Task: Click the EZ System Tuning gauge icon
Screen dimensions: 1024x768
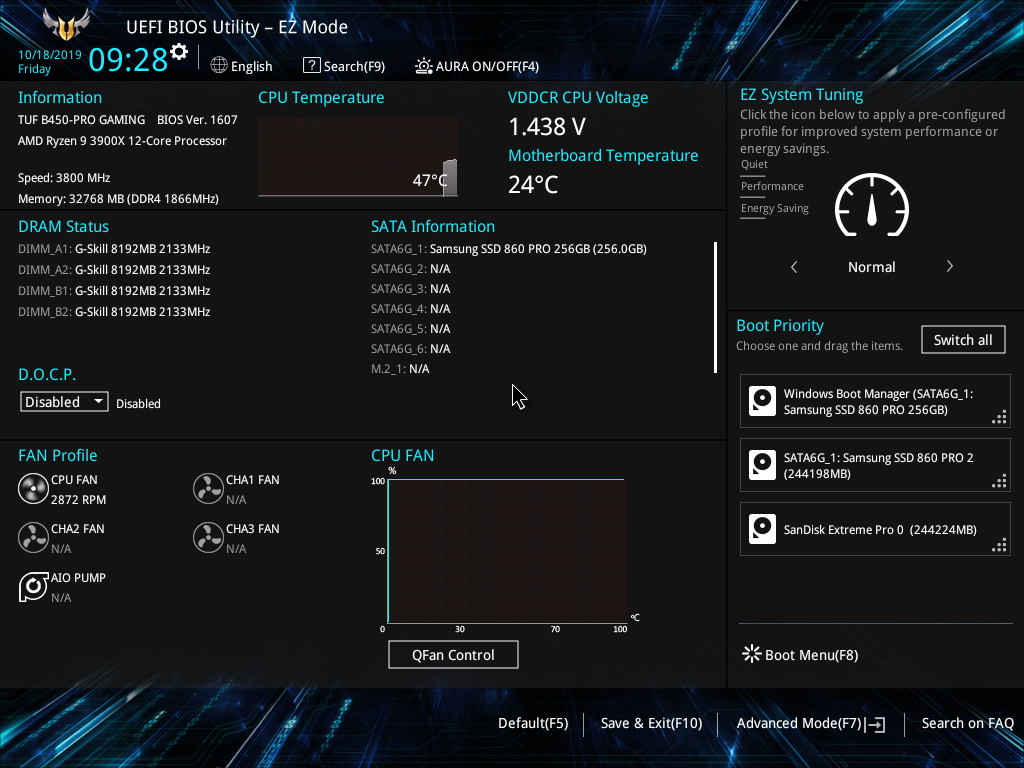Action: tap(872, 205)
